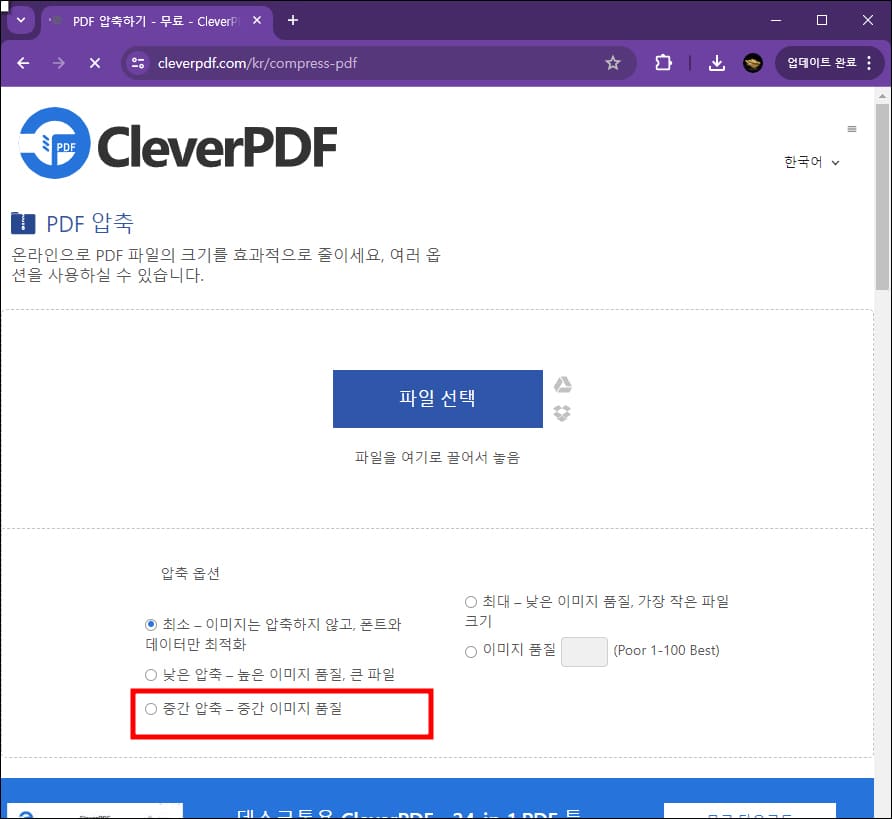Image resolution: width=892 pixels, height=819 pixels.
Task: Maximize the browser window
Action: [x=821, y=20]
